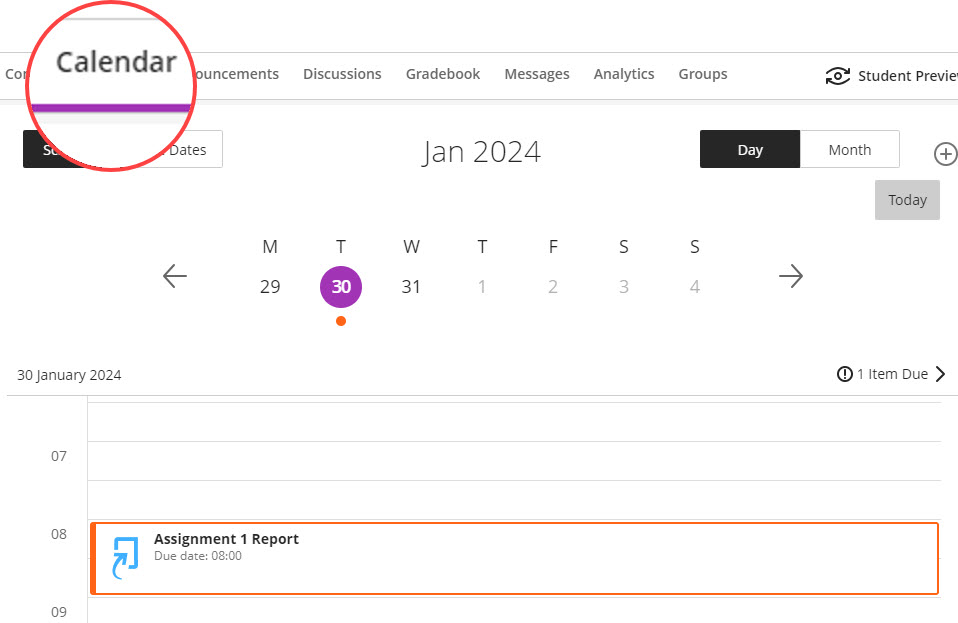
Task: Go to the previous week arrow
Action: click(x=174, y=276)
